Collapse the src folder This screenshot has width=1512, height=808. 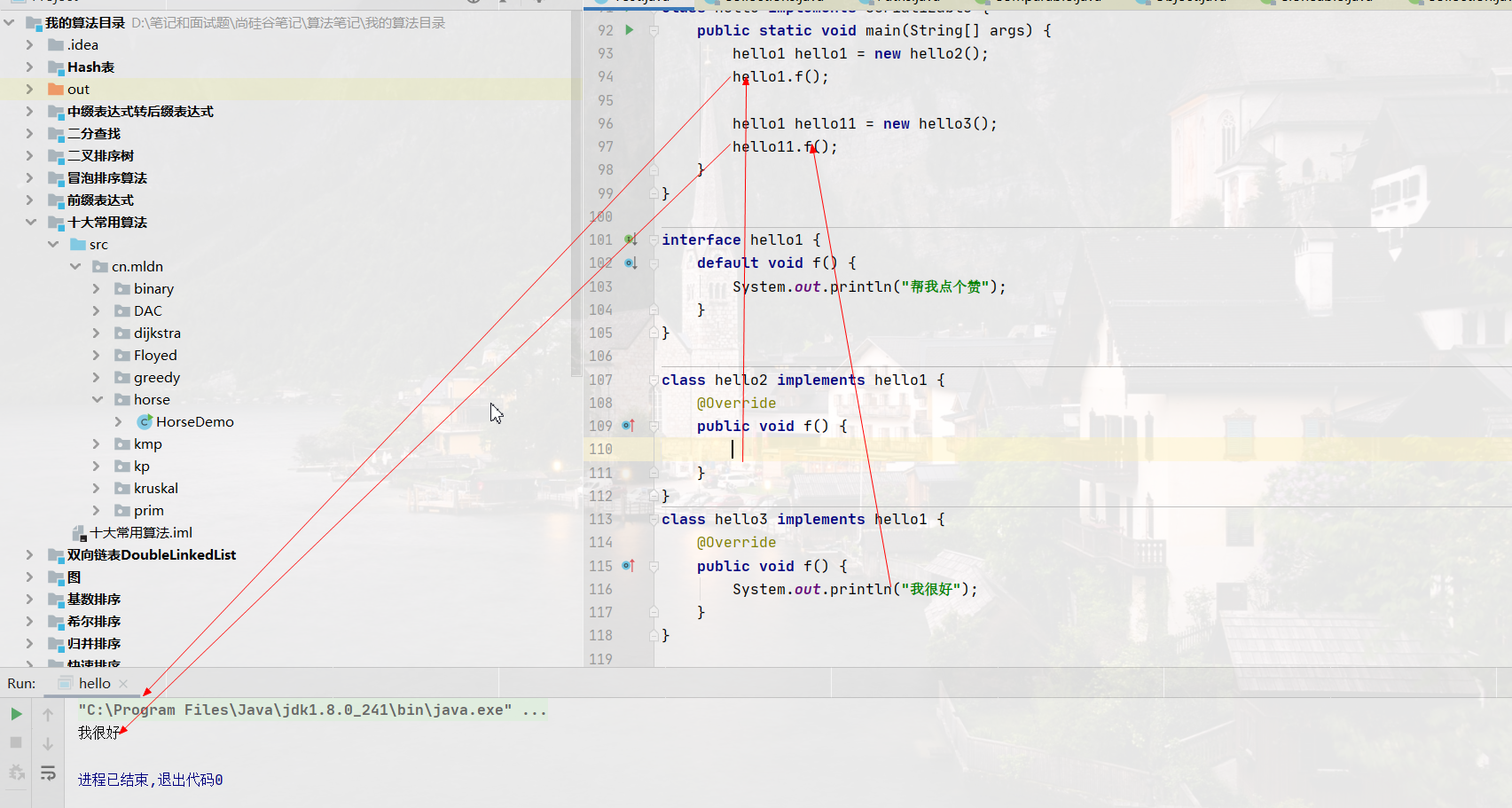[x=52, y=244]
